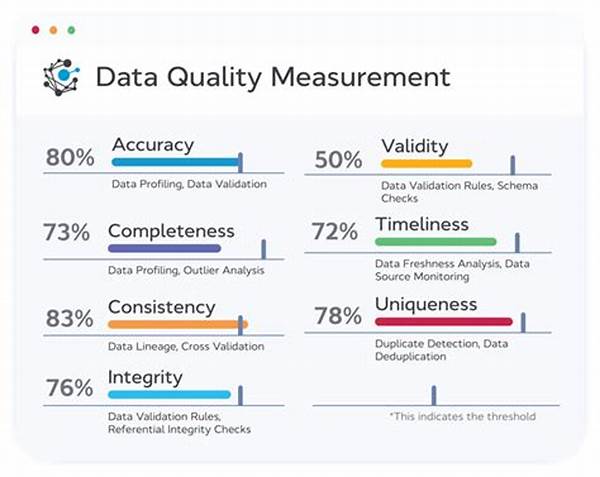The image size is (600, 477).
Task: Click the 50% Validity score
Action: click(337, 160)
